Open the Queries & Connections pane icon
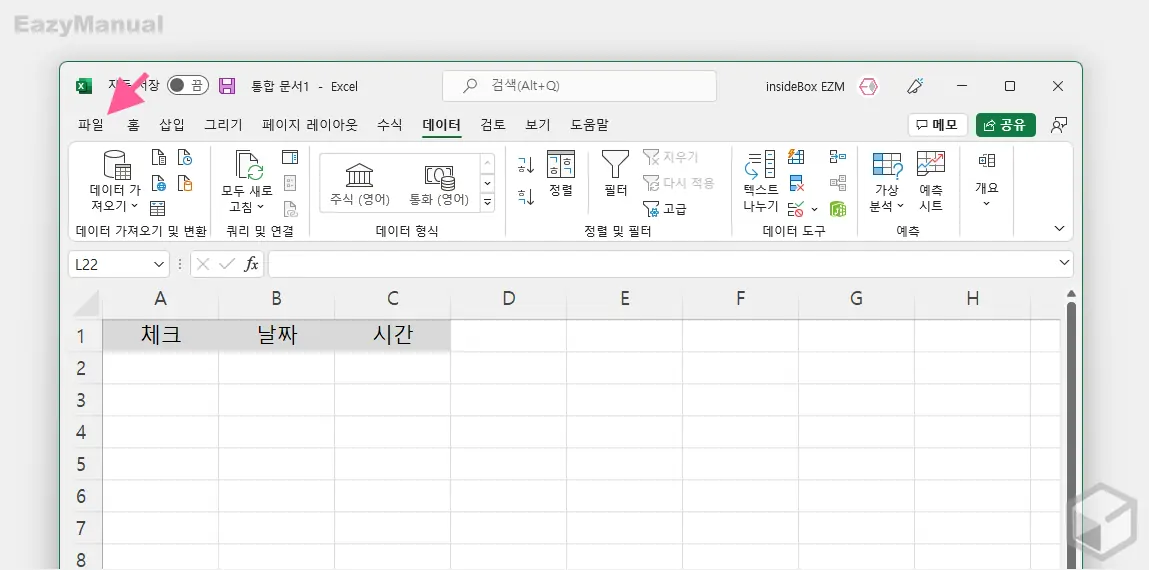Viewport: 1149px width, 570px height. point(290,158)
